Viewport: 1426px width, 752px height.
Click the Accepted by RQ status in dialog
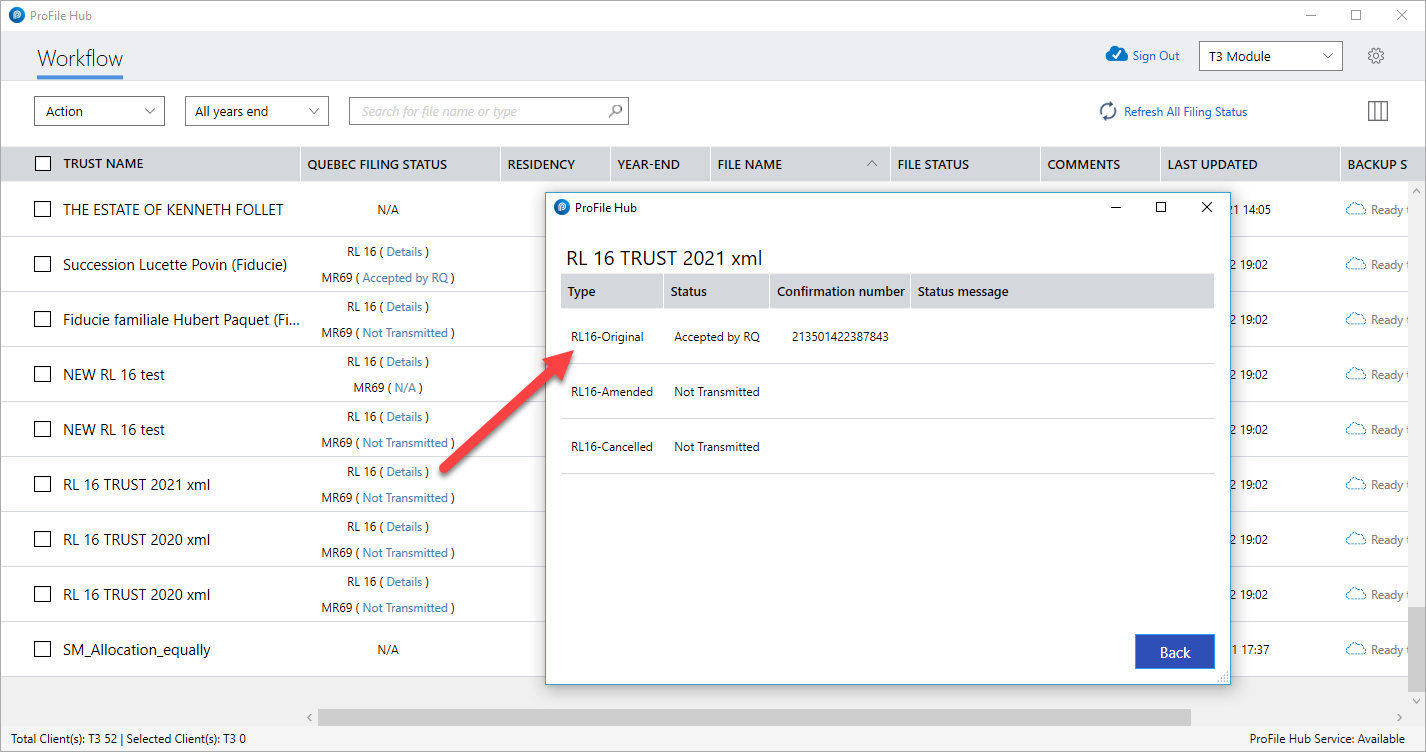(x=717, y=337)
